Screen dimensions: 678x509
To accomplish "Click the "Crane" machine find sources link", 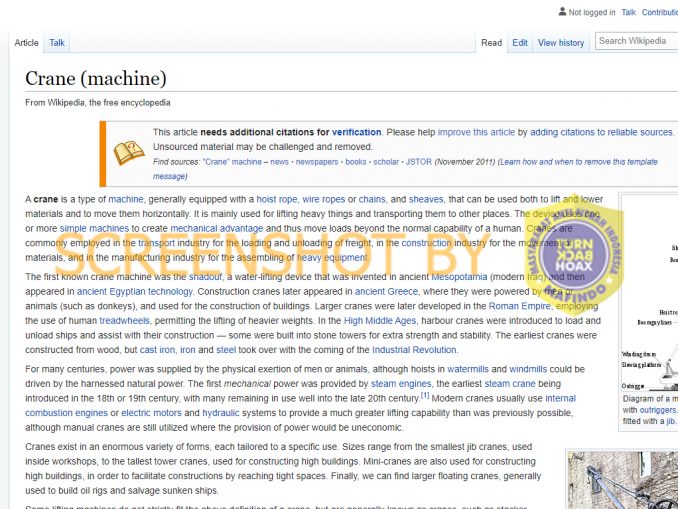I will coord(232,162).
